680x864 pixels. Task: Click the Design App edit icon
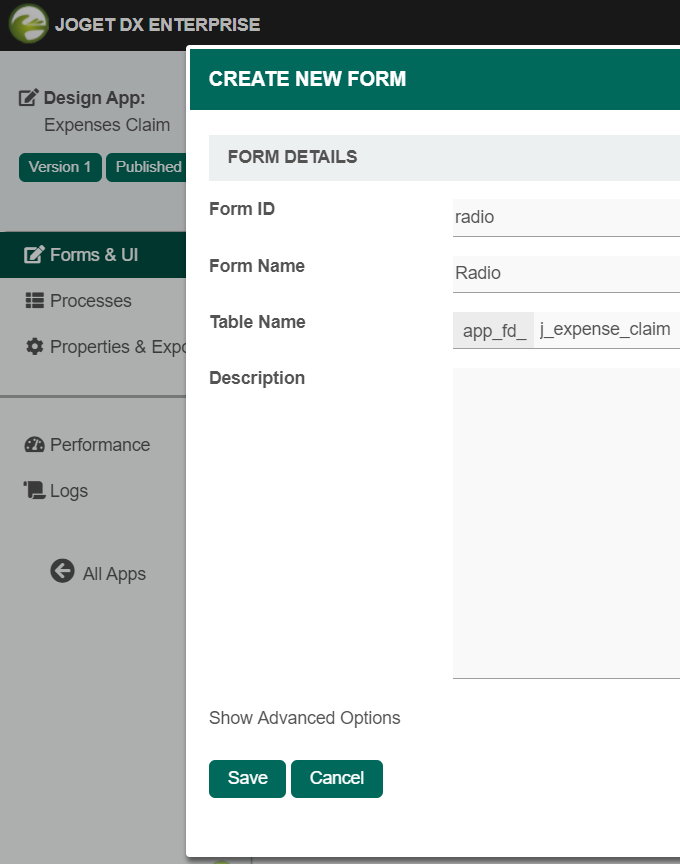click(x=29, y=98)
